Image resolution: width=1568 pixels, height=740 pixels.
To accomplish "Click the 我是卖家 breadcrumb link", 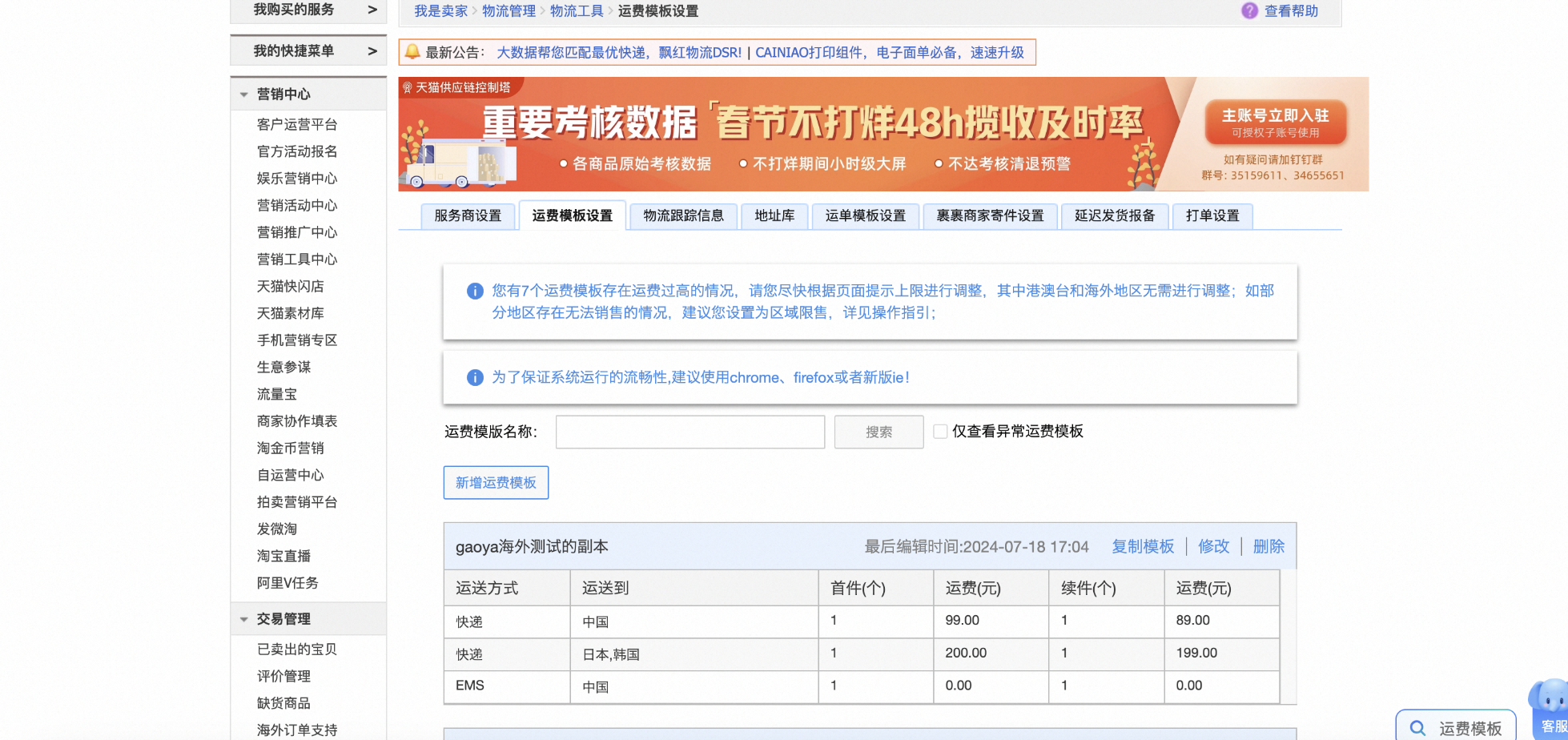I will [x=440, y=11].
